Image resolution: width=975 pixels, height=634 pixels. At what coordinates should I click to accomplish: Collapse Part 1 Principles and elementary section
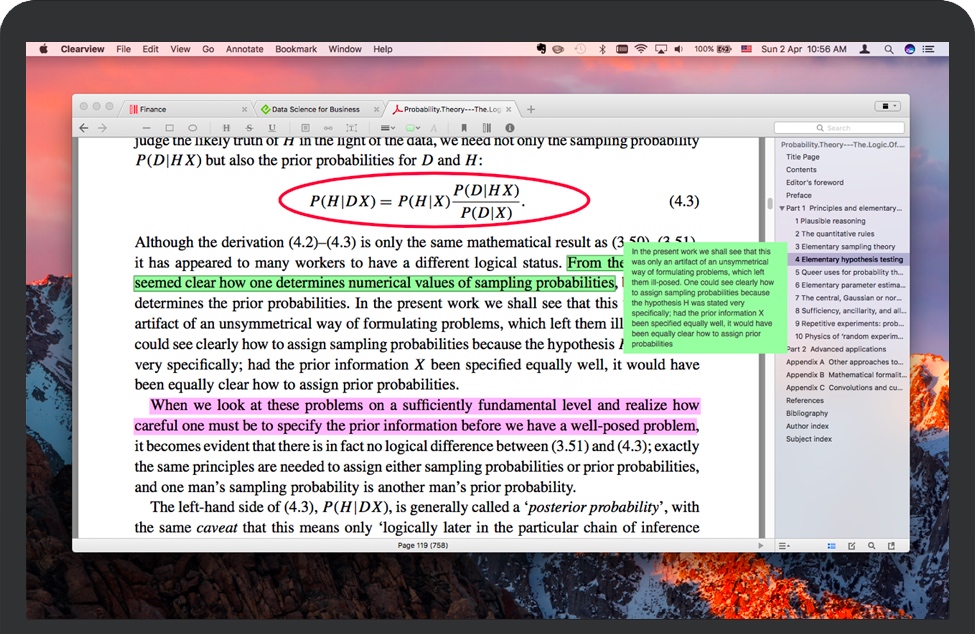click(782, 208)
